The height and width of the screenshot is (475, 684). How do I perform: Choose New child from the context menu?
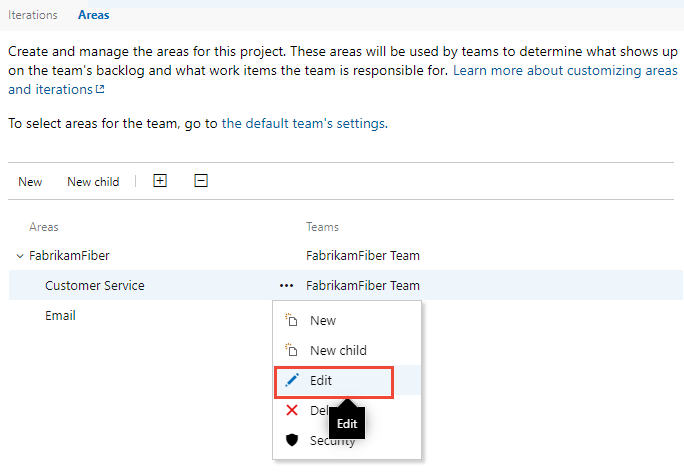click(x=338, y=351)
